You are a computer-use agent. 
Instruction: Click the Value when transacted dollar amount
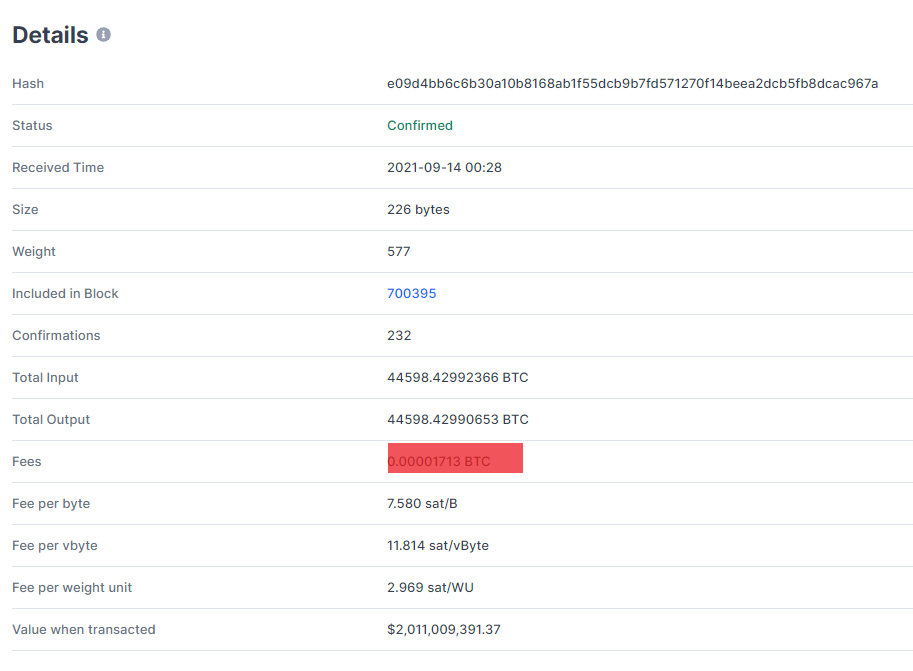tap(444, 630)
